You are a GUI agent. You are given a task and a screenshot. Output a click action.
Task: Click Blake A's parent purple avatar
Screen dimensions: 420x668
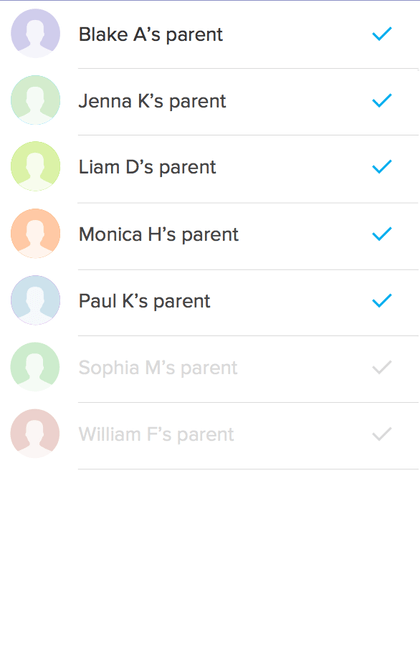(x=35, y=33)
